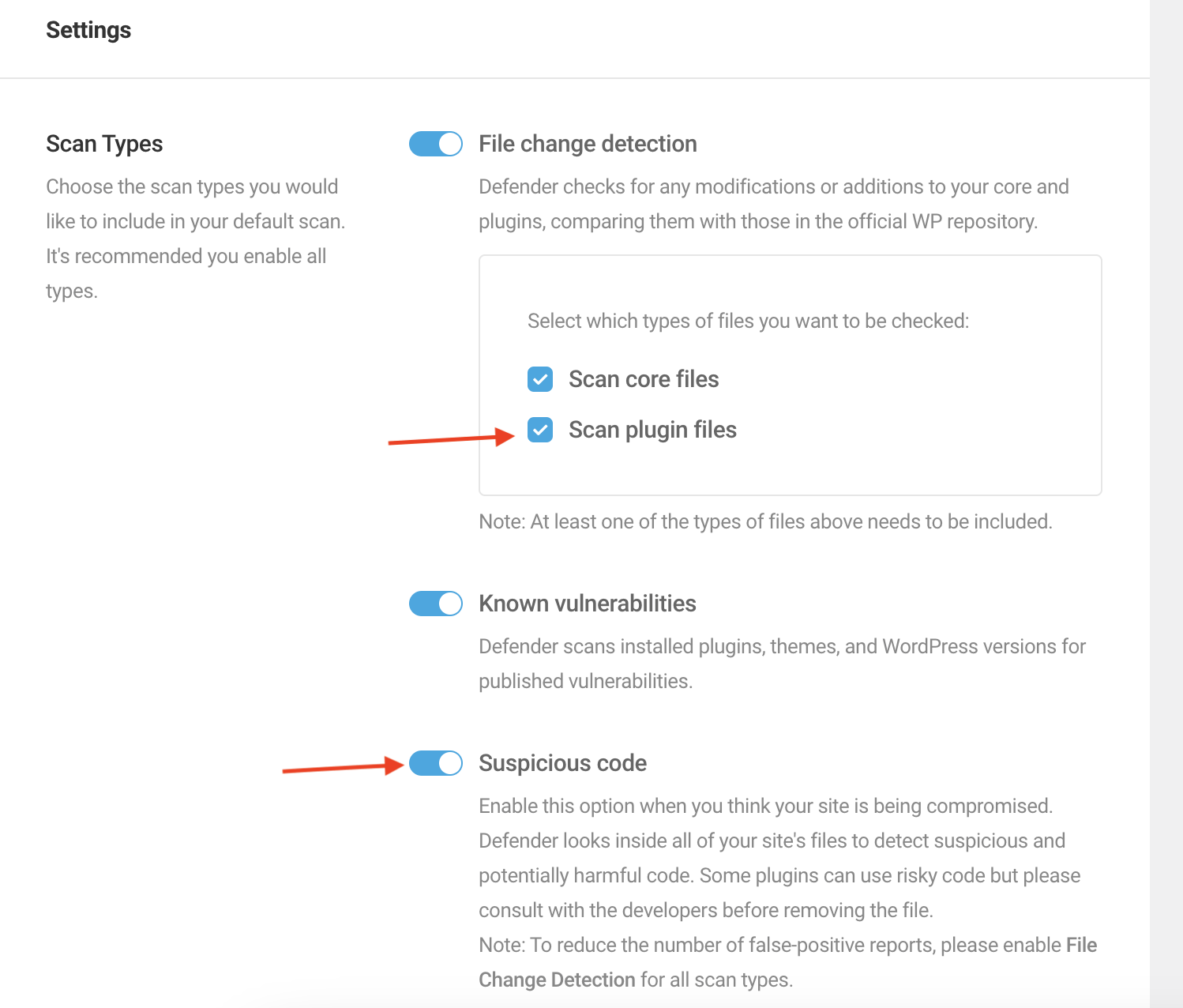Click the 'Suspicious code' heading text
The image size is (1183, 1008).
point(562,763)
